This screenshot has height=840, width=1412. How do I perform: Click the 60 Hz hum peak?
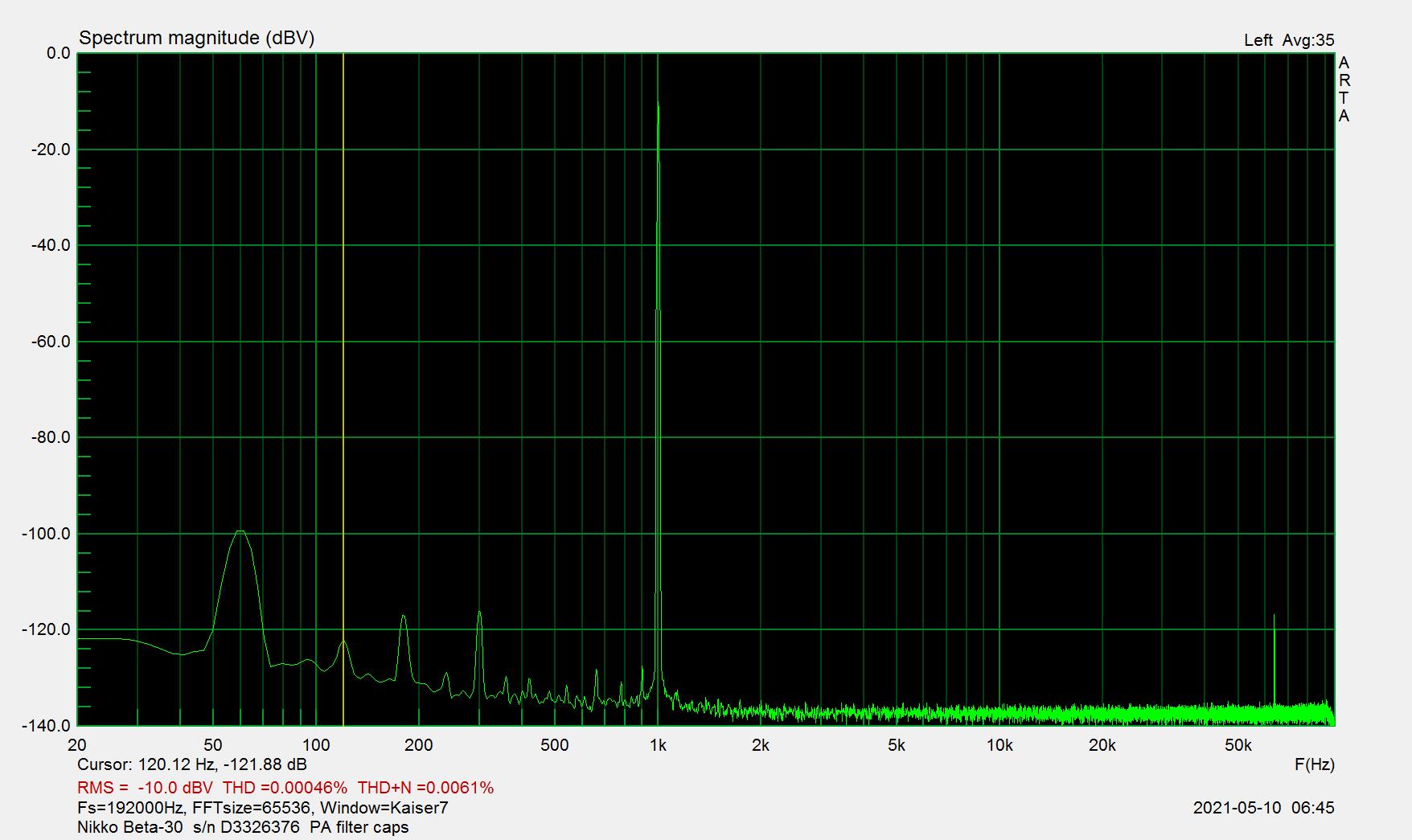click(240, 532)
